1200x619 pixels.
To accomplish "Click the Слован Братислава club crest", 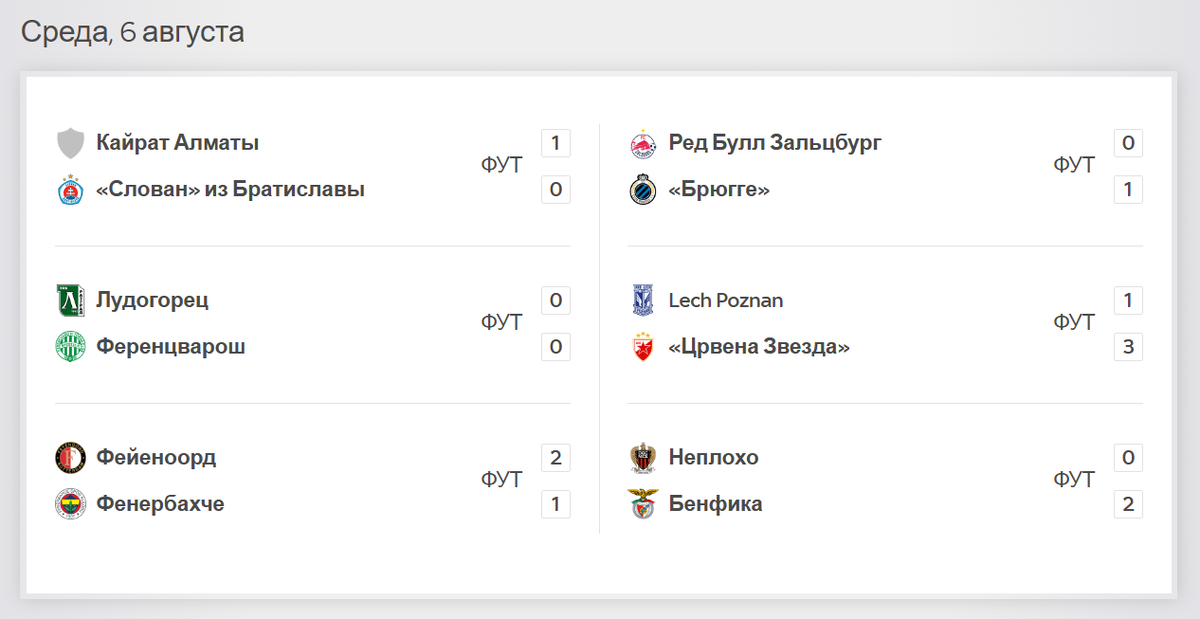I will [x=70, y=190].
